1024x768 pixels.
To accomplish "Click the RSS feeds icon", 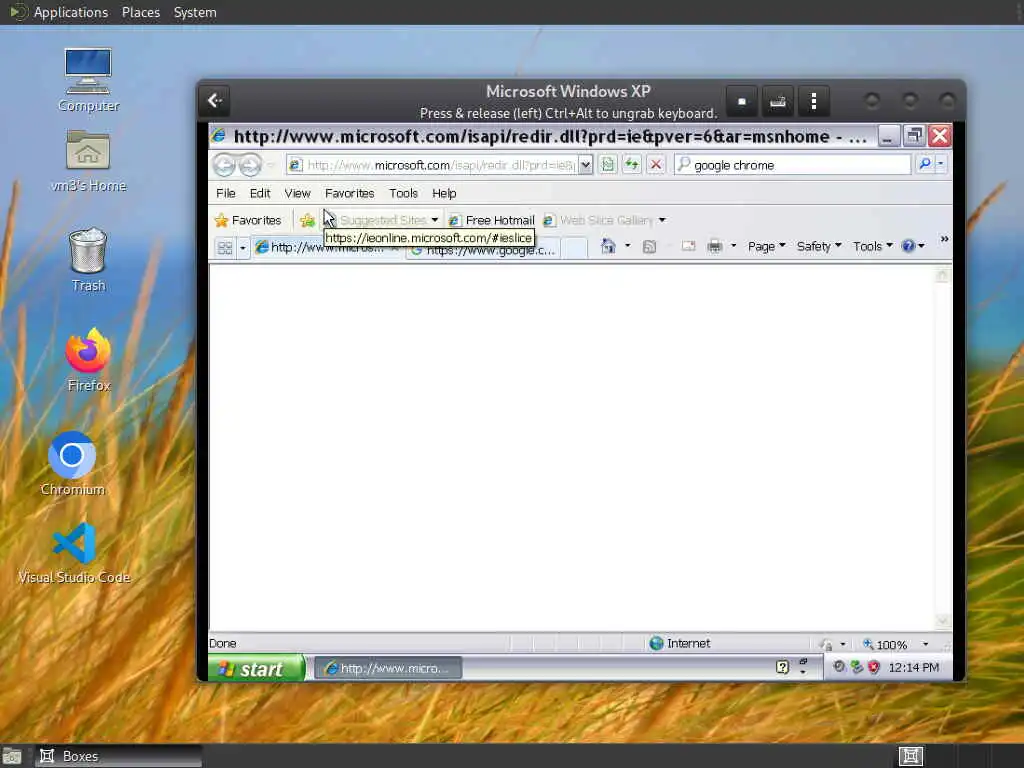I will [x=649, y=246].
